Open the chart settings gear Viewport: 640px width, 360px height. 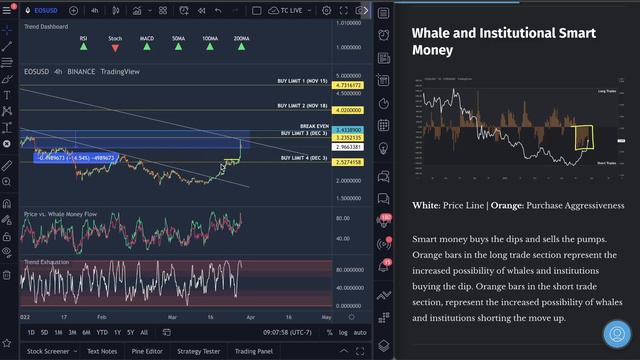click(327, 11)
